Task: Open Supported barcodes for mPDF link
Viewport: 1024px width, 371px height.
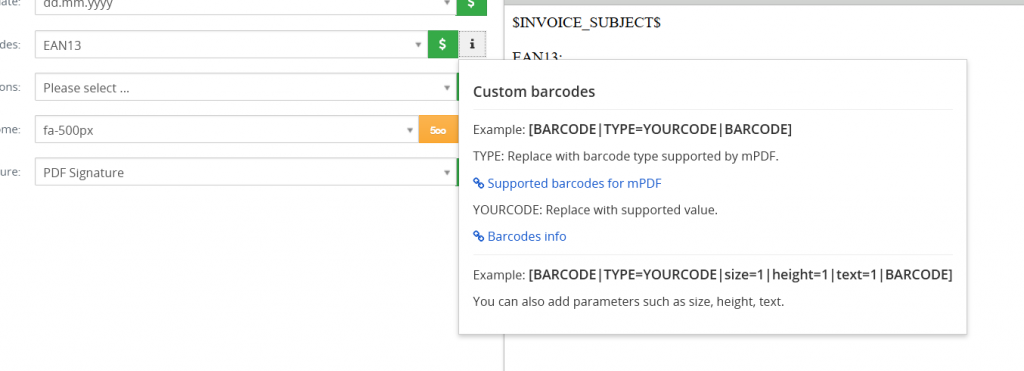Action: point(574,184)
